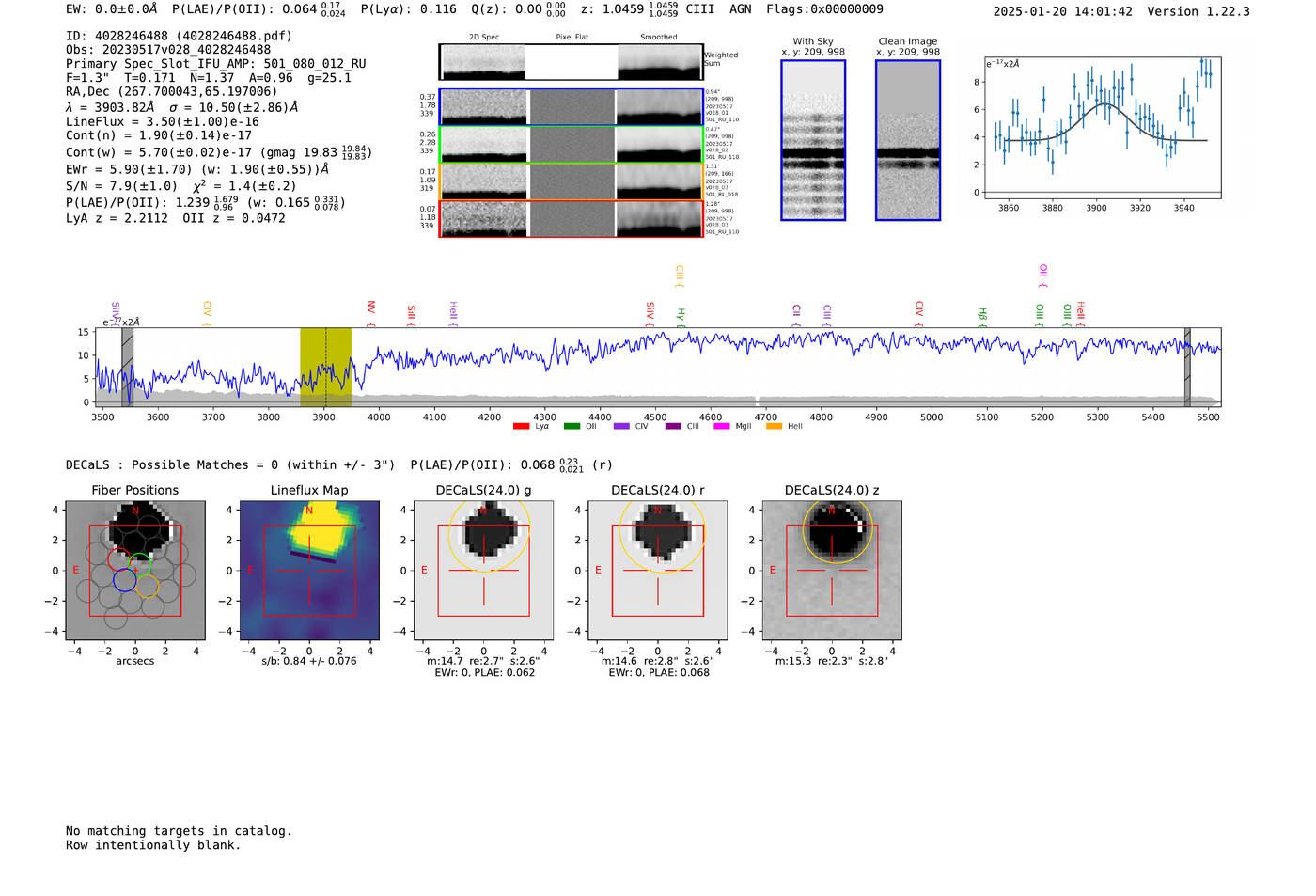Click the z: 1.0459 CIII AGN header text
The image size is (1316, 896).
[x=666, y=9]
